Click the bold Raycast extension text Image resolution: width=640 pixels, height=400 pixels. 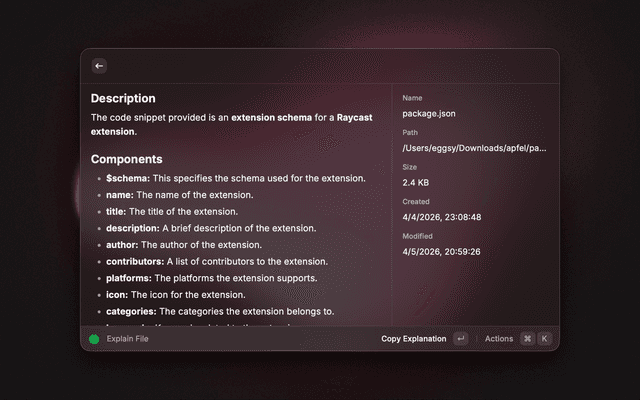(231, 124)
